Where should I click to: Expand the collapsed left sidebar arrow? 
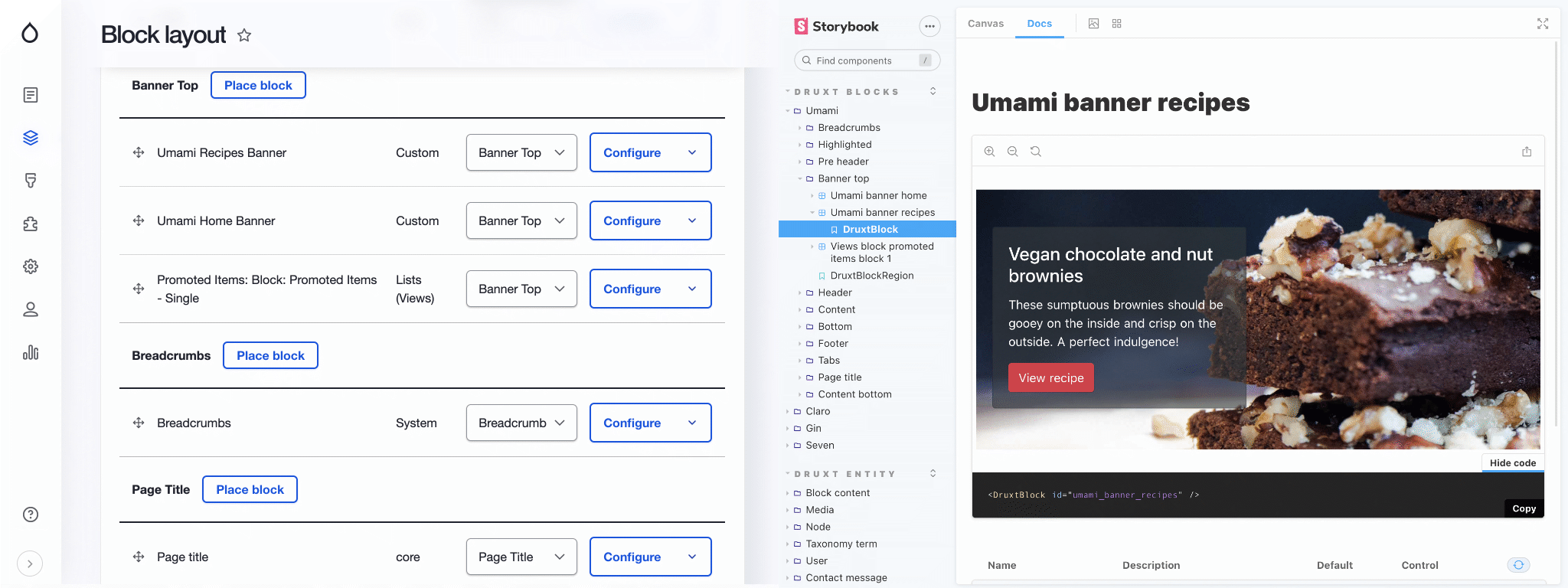(30, 563)
